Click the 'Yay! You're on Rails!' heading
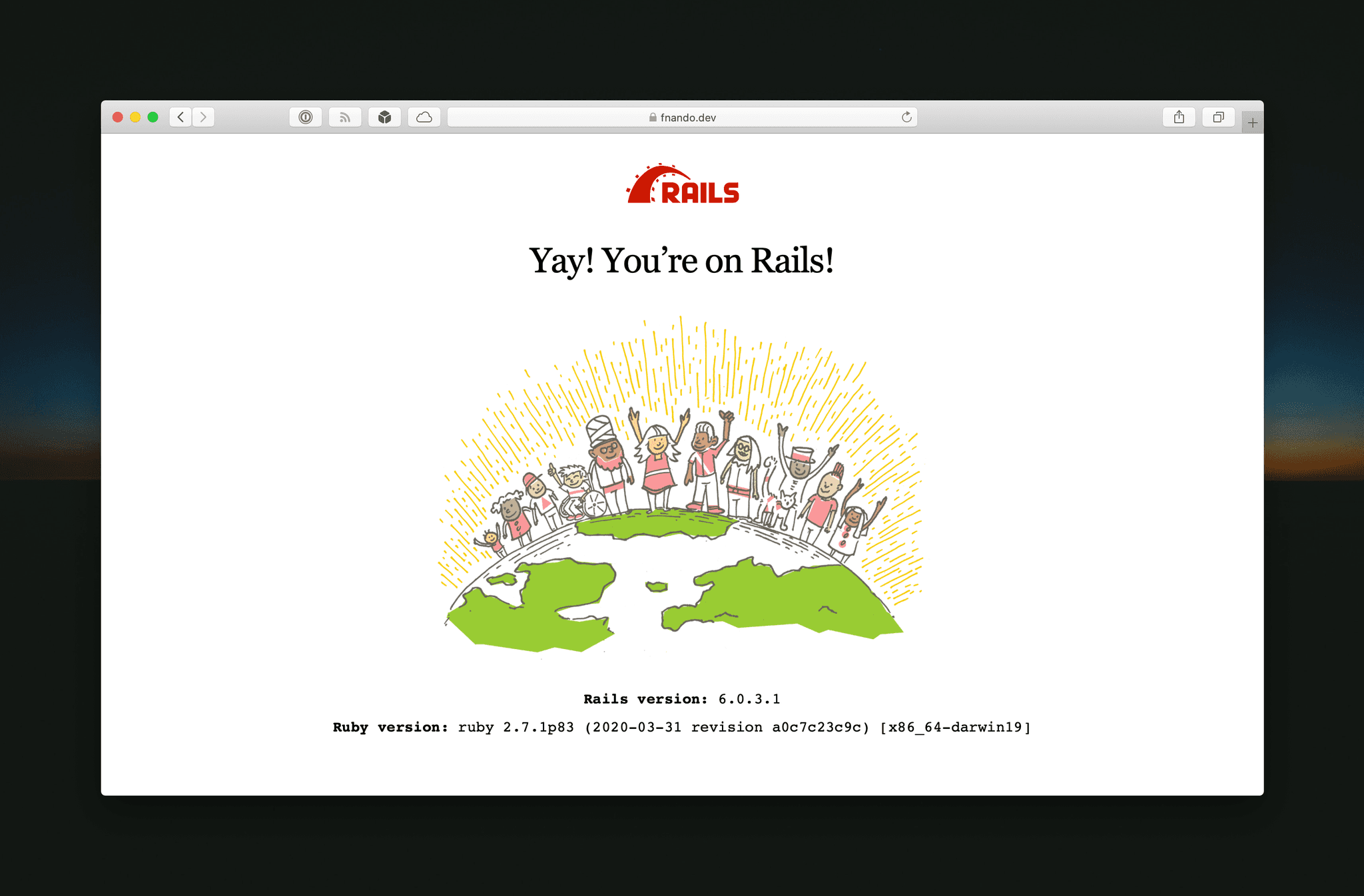The width and height of the screenshot is (1364, 896). [x=681, y=260]
